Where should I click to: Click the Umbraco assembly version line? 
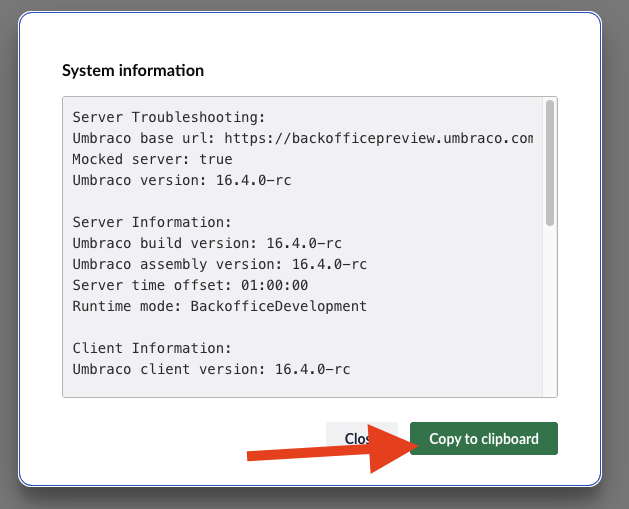click(219, 264)
